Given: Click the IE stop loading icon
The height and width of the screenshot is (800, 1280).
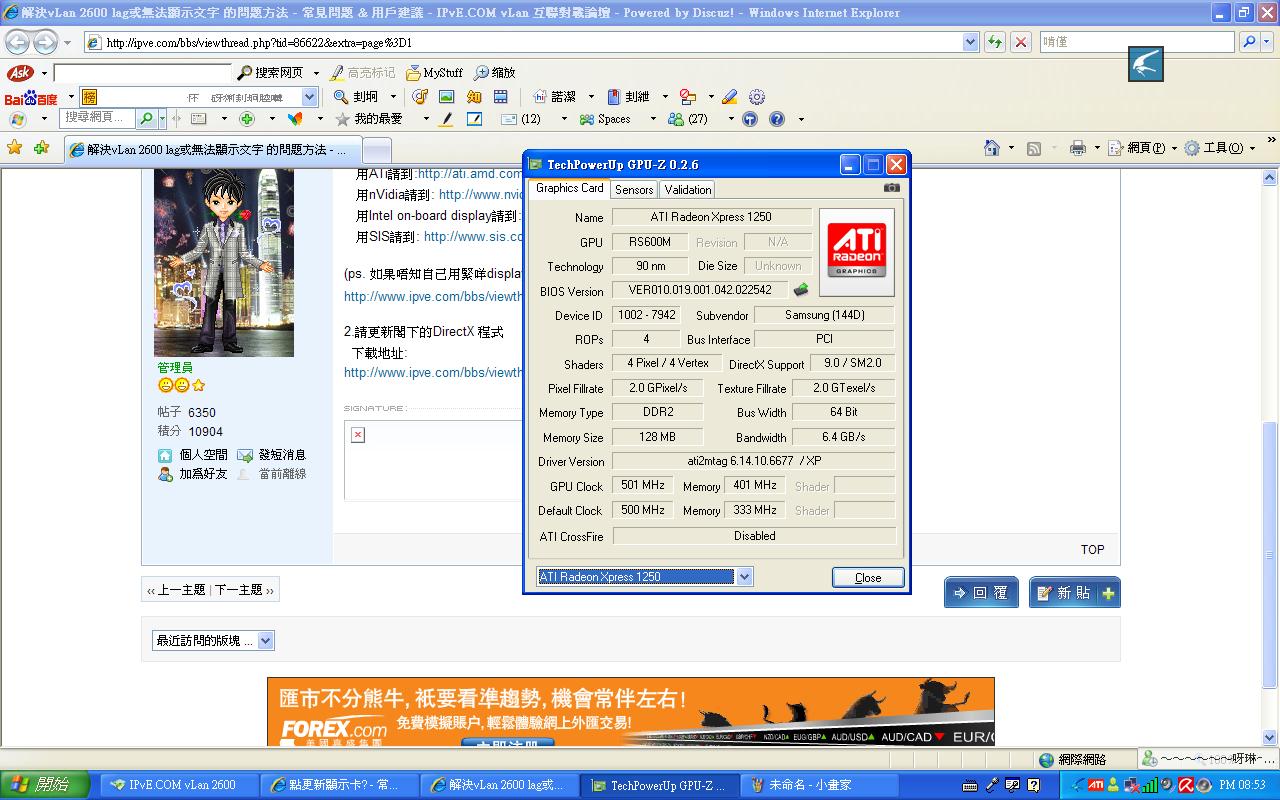Looking at the screenshot, I should tap(1021, 42).
